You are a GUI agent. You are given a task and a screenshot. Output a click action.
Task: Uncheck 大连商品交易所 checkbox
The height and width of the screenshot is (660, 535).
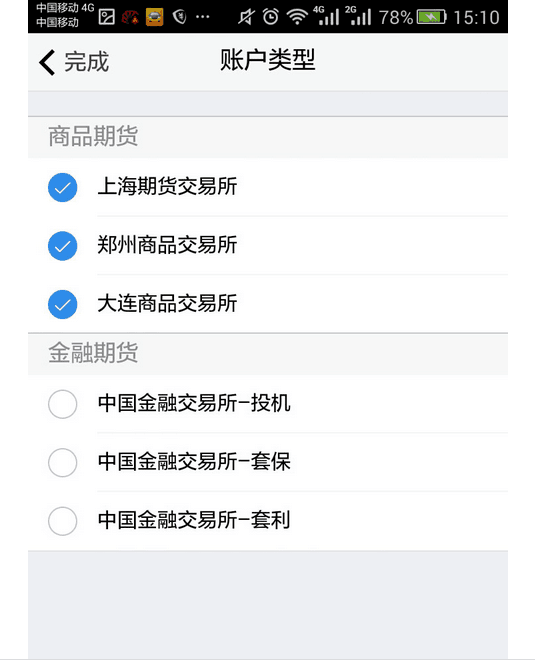[x=62, y=304]
